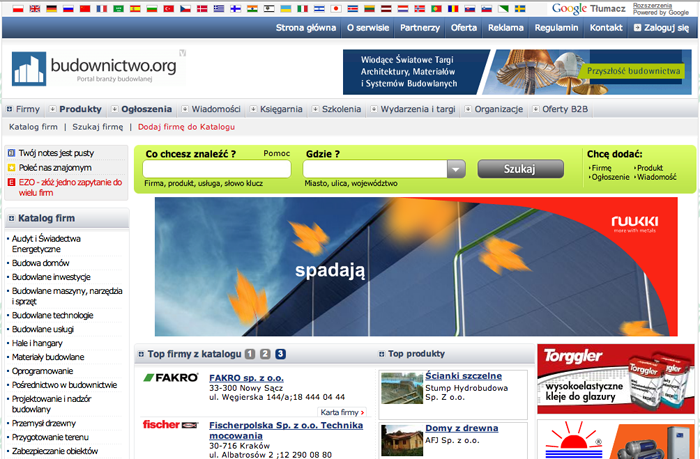This screenshot has height=459, width=700.
Task: Click the Gdzie location input field
Action: [375, 169]
